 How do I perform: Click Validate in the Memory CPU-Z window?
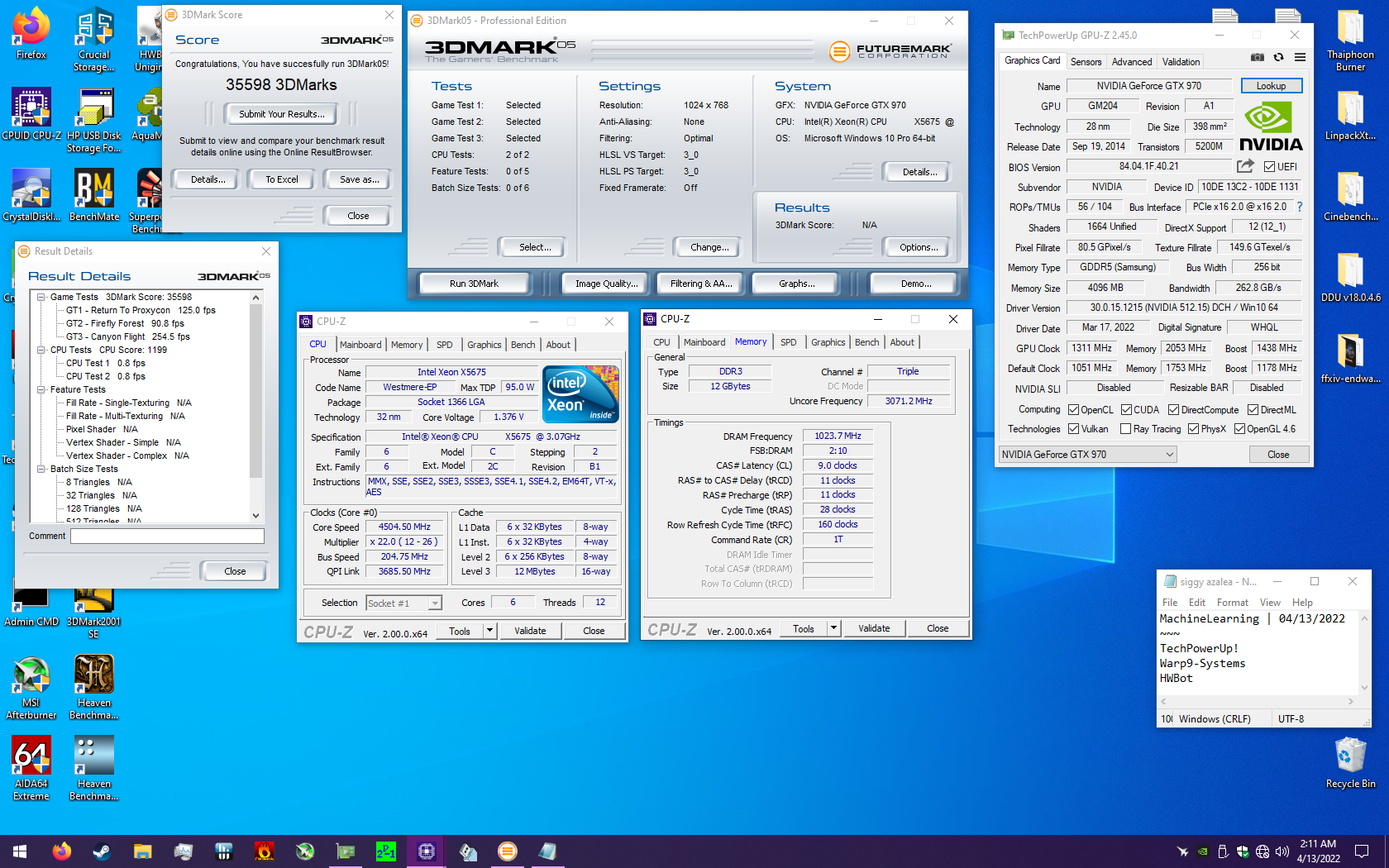click(x=874, y=628)
